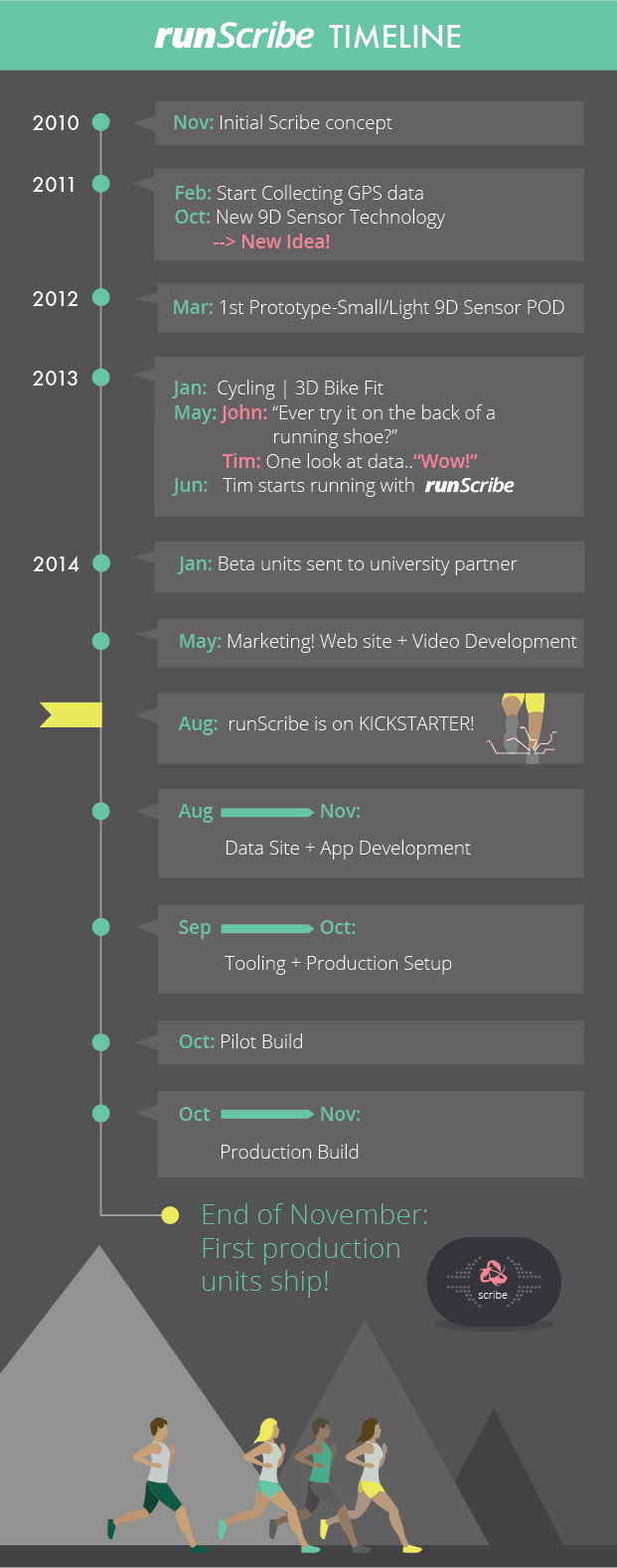Click the runScribe logo in header
The height and width of the screenshot is (1568, 617).
[x=234, y=37]
